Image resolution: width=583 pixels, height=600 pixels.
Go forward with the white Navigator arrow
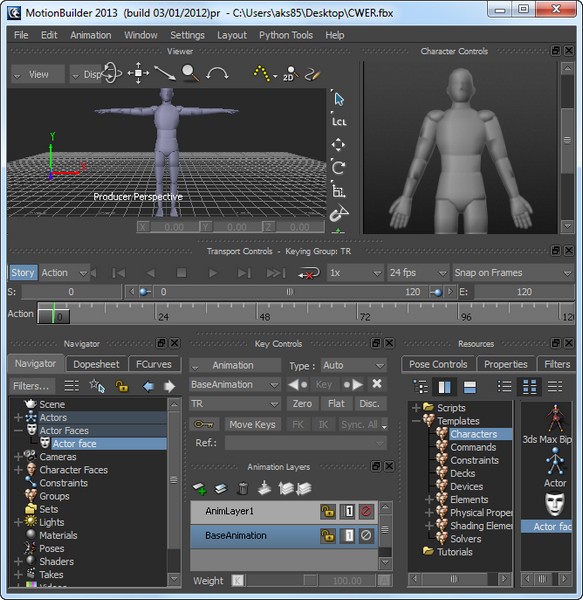(169, 386)
